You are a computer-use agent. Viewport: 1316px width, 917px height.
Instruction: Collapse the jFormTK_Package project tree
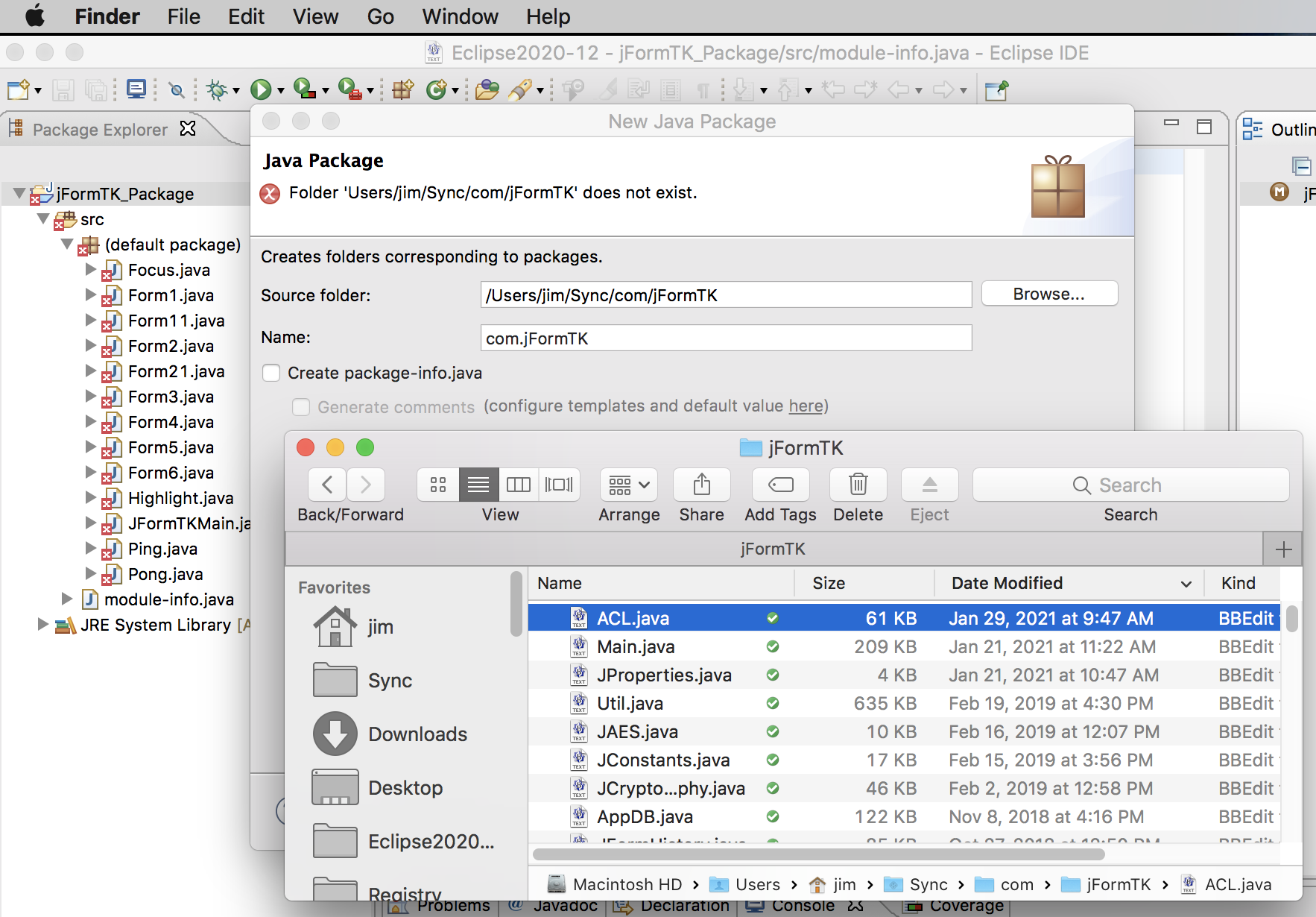pyautogui.click(x=19, y=194)
